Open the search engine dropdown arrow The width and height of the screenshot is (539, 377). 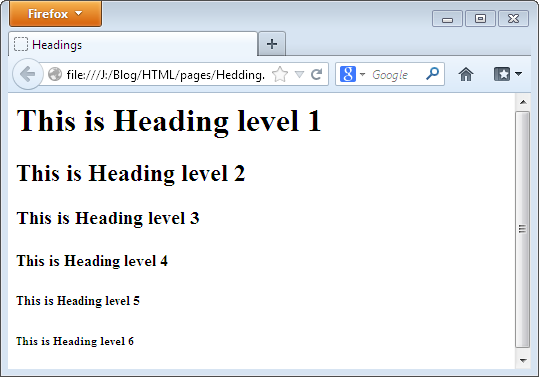click(x=362, y=74)
